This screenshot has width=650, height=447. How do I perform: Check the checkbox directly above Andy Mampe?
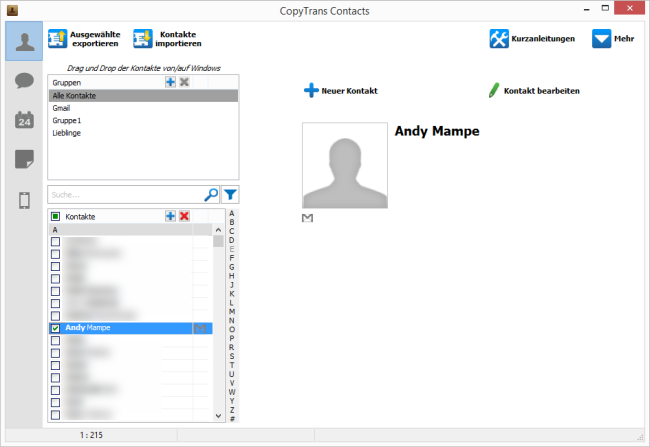point(55,316)
